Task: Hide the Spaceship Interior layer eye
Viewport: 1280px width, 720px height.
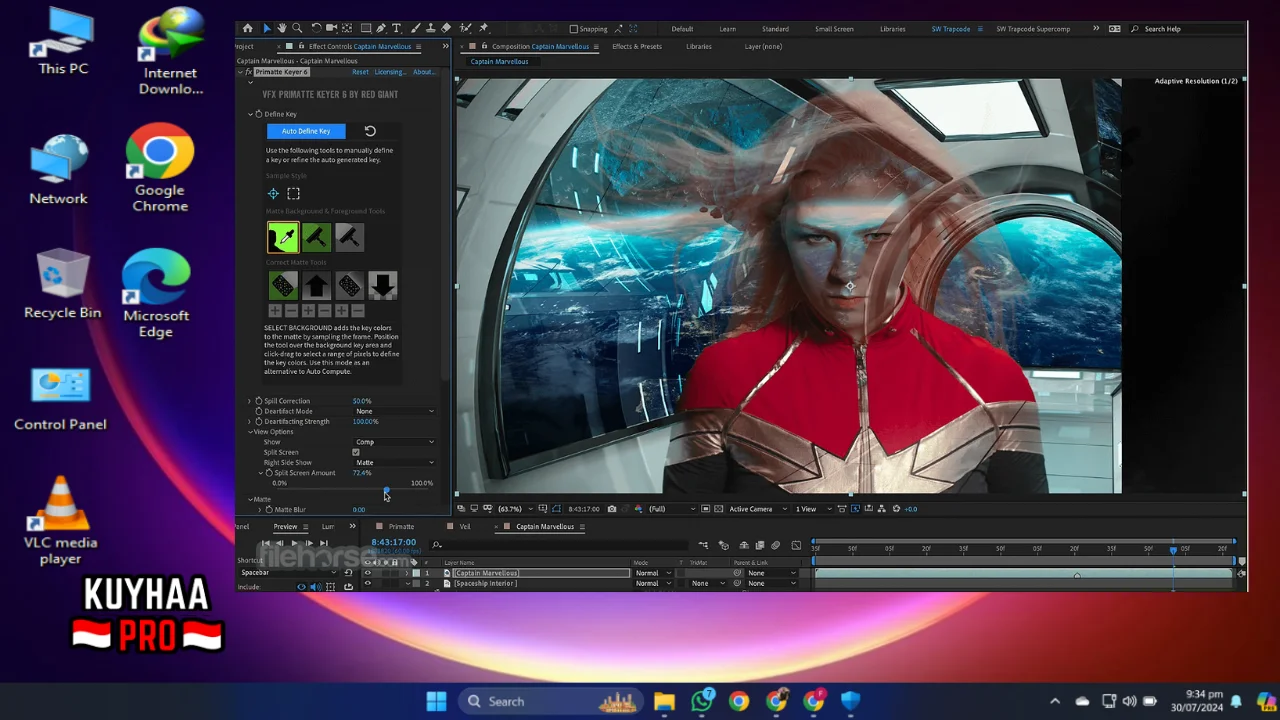Action: point(367,583)
